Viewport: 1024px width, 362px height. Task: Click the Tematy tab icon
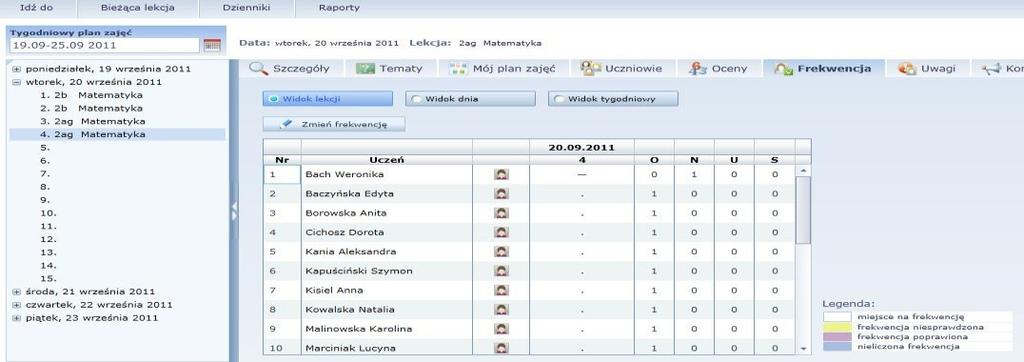point(365,69)
